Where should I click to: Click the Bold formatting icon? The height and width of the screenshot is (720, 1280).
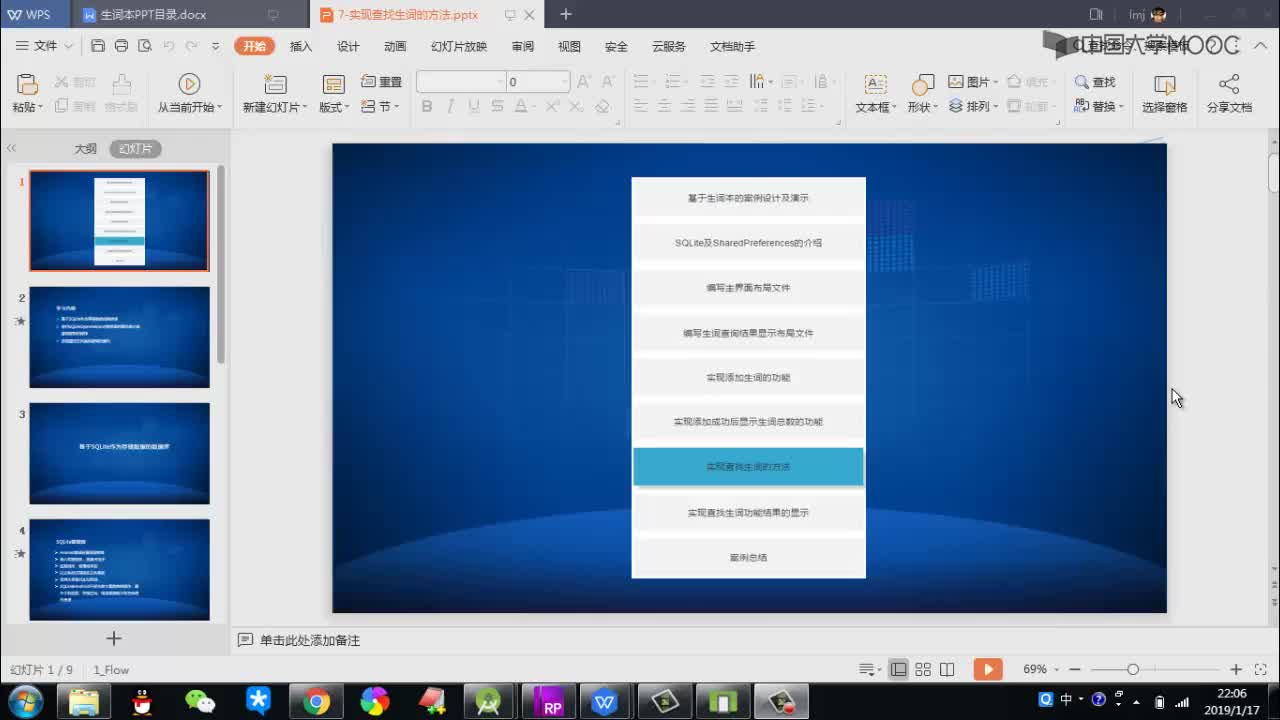[427, 106]
